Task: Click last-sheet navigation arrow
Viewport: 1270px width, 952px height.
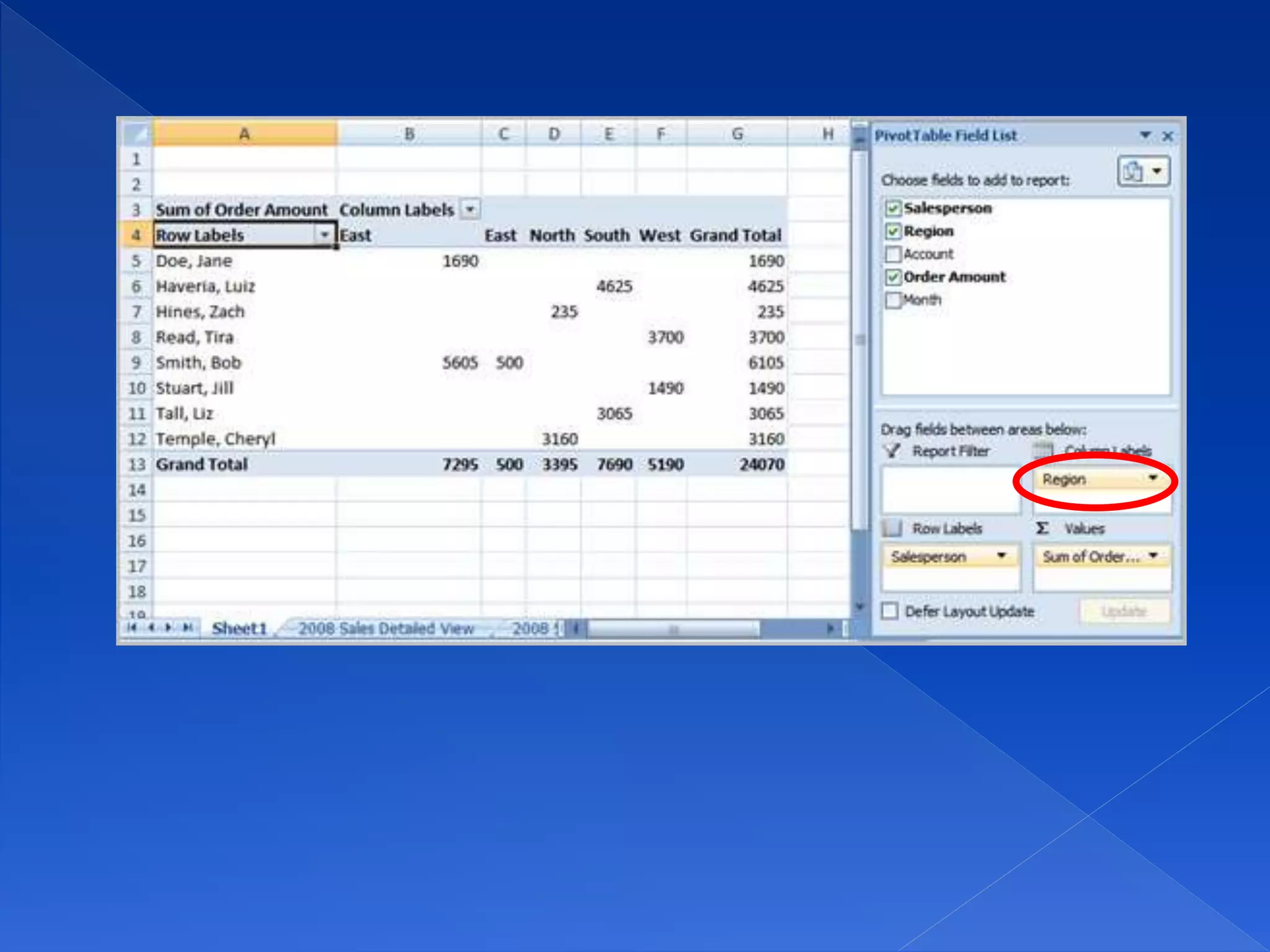Action: (187, 628)
